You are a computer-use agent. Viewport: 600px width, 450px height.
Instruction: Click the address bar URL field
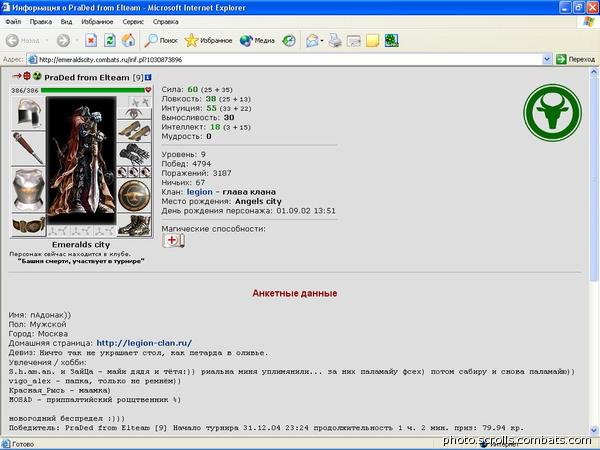point(285,59)
